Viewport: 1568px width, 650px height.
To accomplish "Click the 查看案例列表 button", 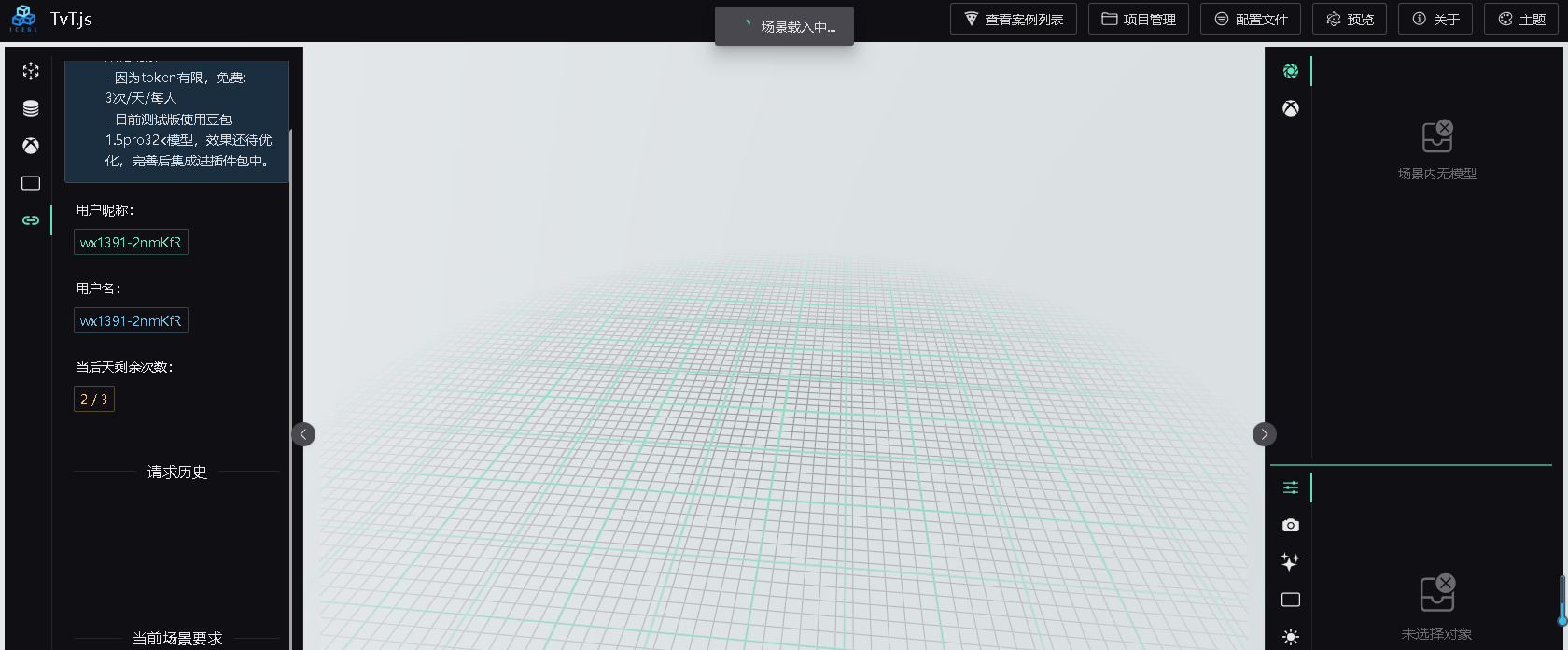I will (1013, 19).
